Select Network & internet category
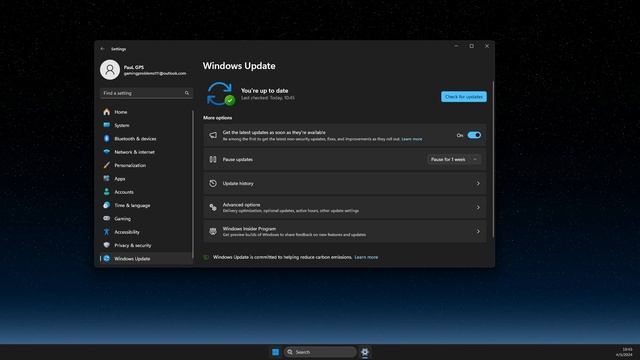Image resolution: width=640 pixels, height=360 pixels. (146, 152)
